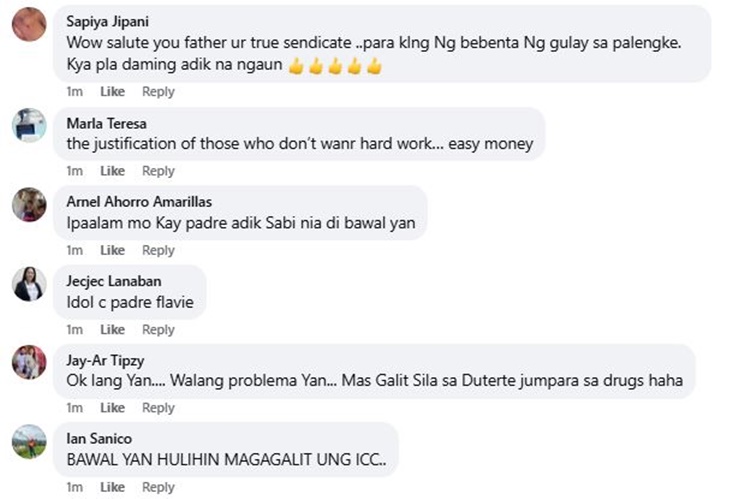Reply to Arnel Ahorro Amarillas's comment
Viewport: 750px width, 499px height.
pyautogui.click(x=158, y=250)
